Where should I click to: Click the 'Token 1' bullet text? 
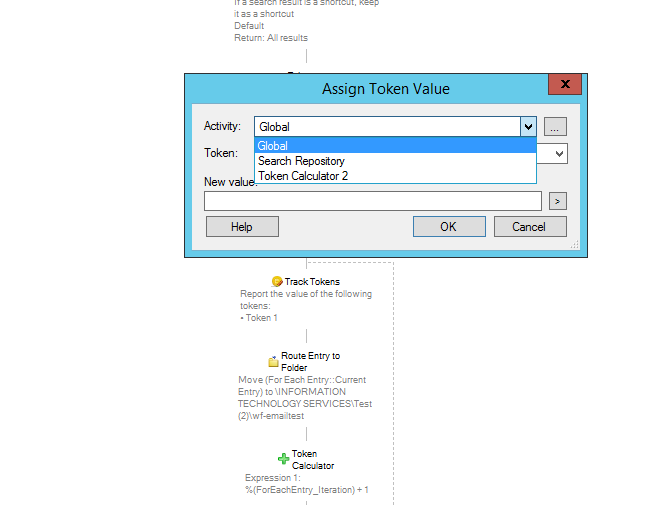[259, 318]
